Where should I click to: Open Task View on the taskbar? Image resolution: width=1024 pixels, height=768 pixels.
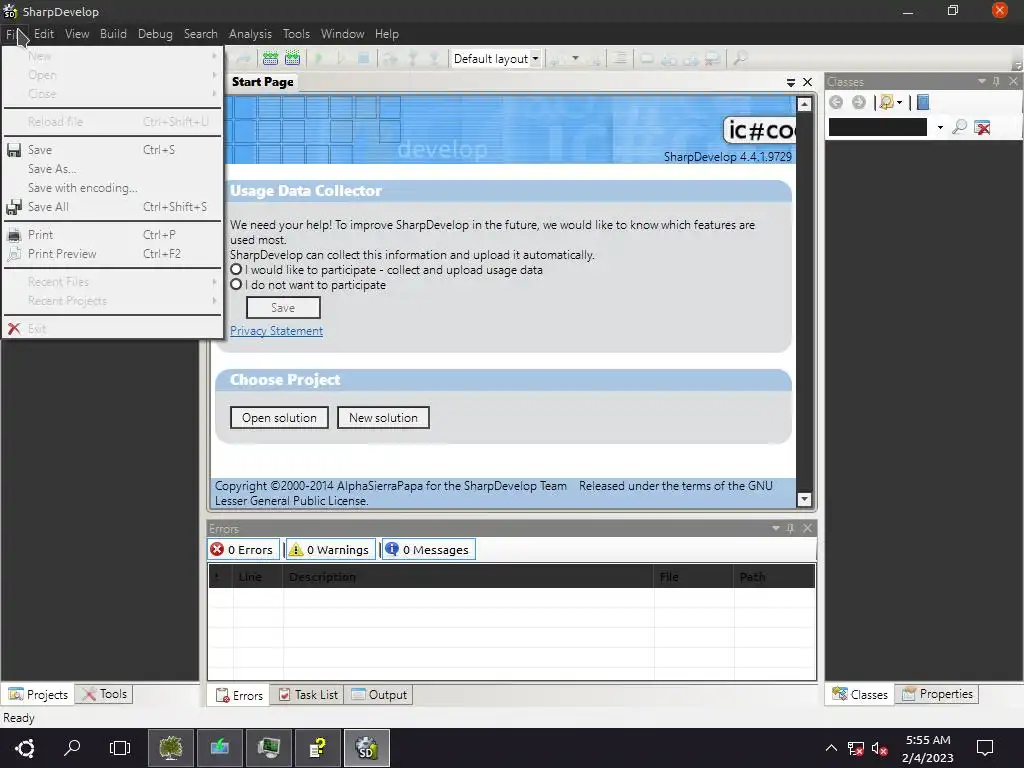120,748
